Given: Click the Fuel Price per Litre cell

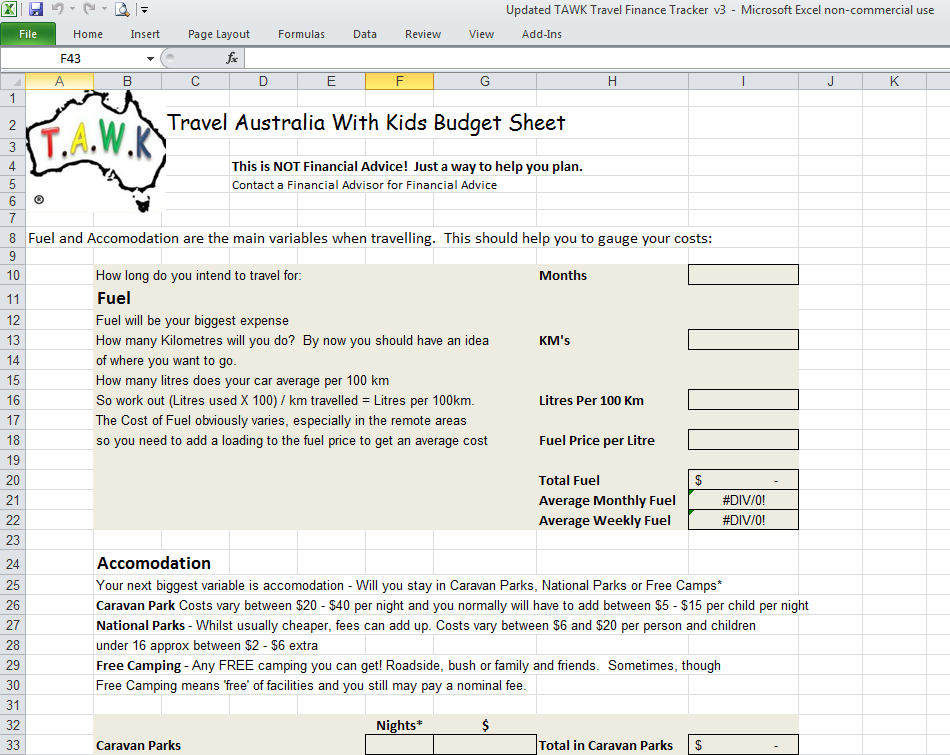Looking at the screenshot, I should coord(742,440).
